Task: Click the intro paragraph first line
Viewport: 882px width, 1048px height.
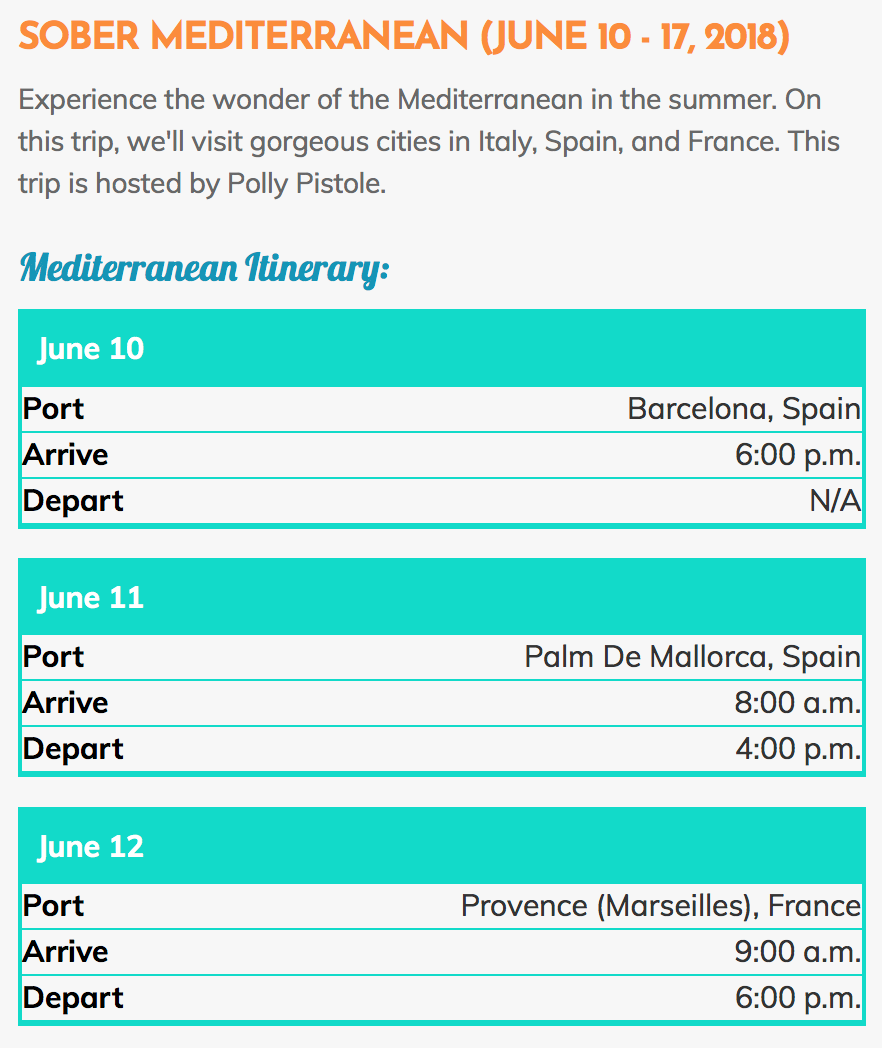Action: tap(420, 100)
